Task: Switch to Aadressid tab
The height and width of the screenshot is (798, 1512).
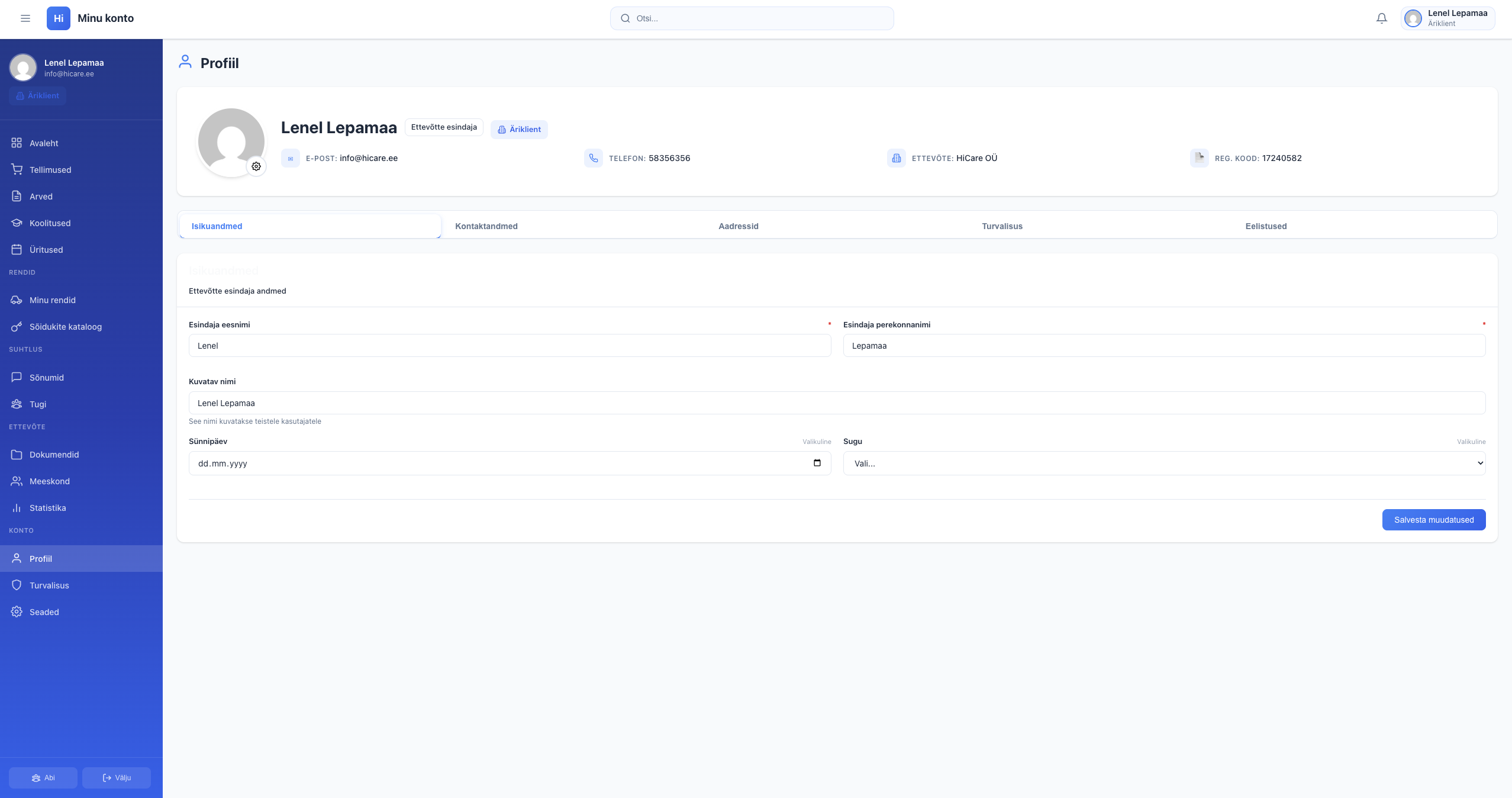Action: click(x=738, y=226)
